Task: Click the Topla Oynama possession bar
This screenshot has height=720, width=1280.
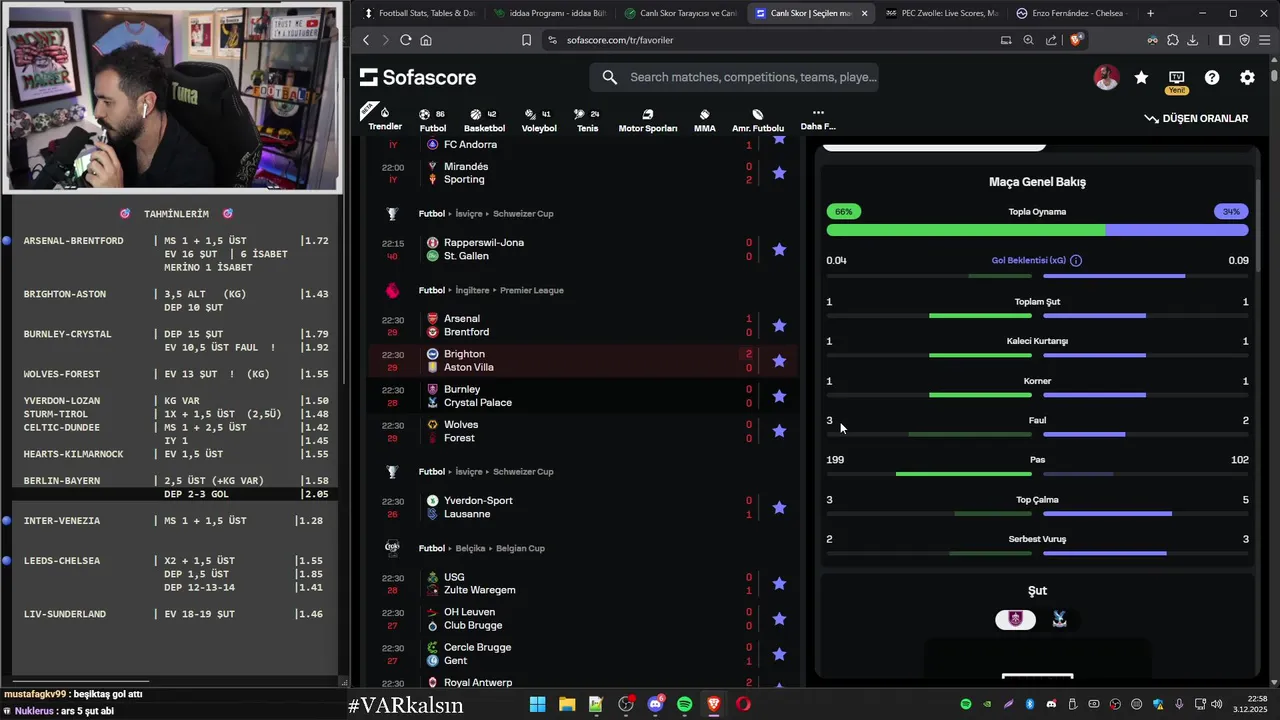Action: pyautogui.click(x=1037, y=230)
